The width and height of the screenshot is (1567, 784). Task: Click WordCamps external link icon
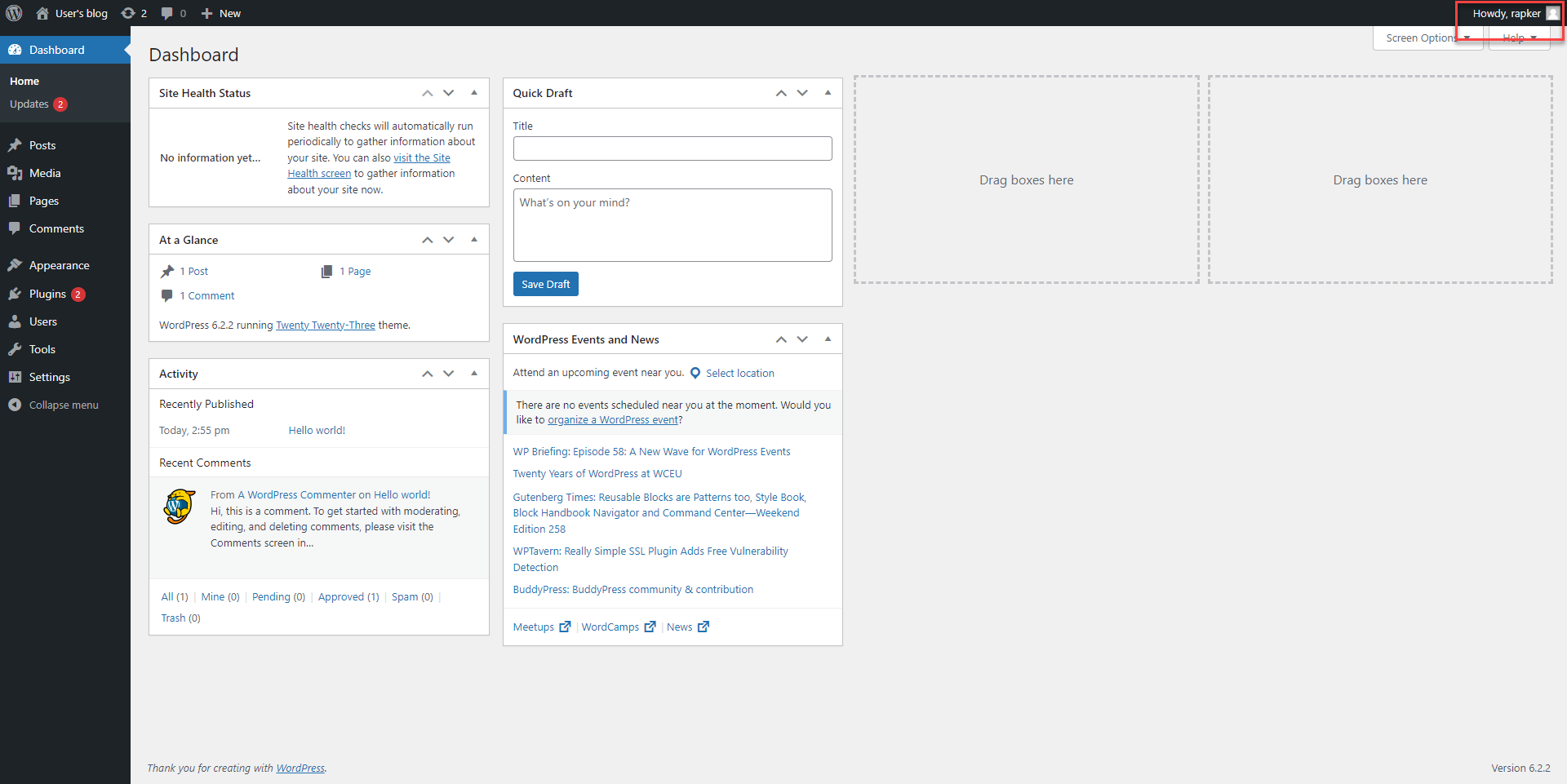pyautogui.click(x=650, y=627)
